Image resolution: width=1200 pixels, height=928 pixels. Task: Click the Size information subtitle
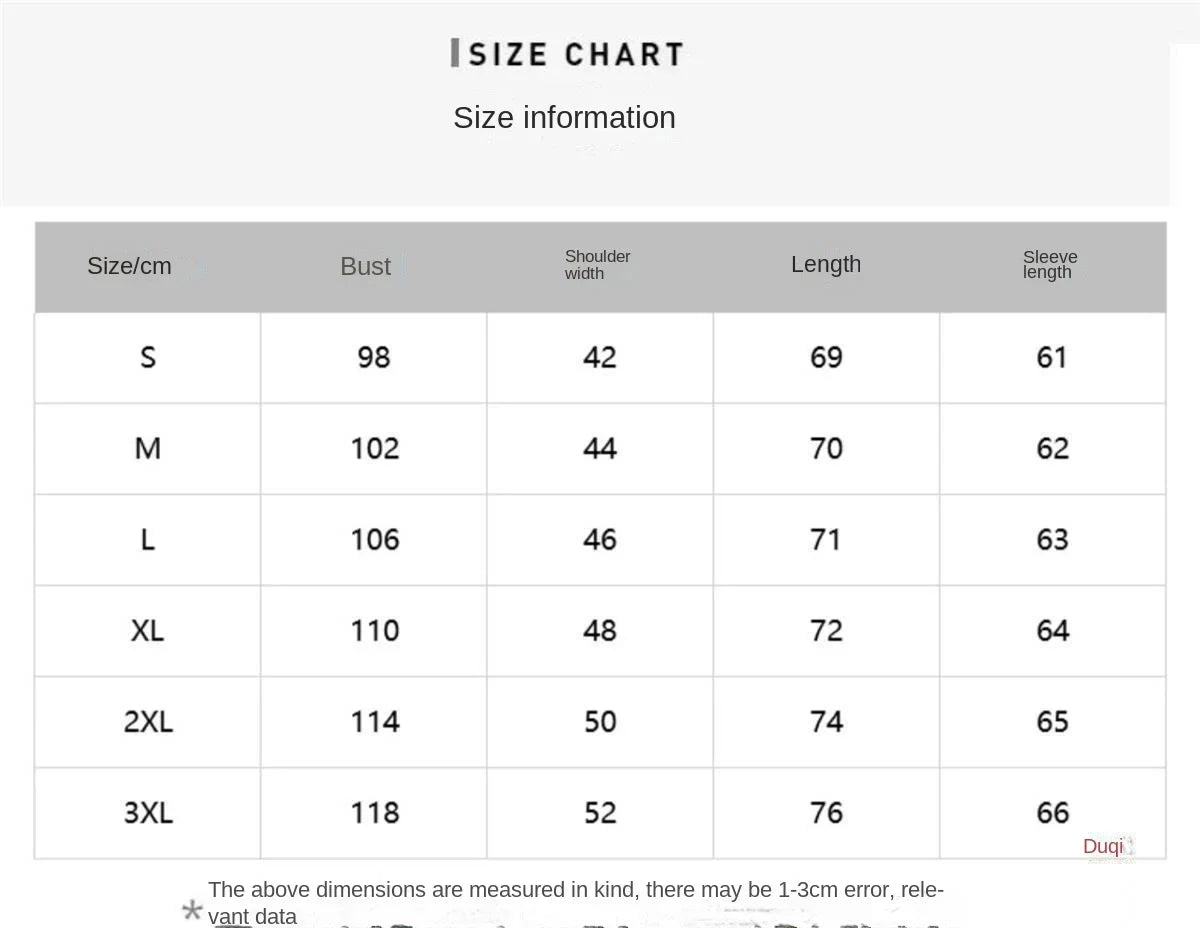[x=564, y=118]
